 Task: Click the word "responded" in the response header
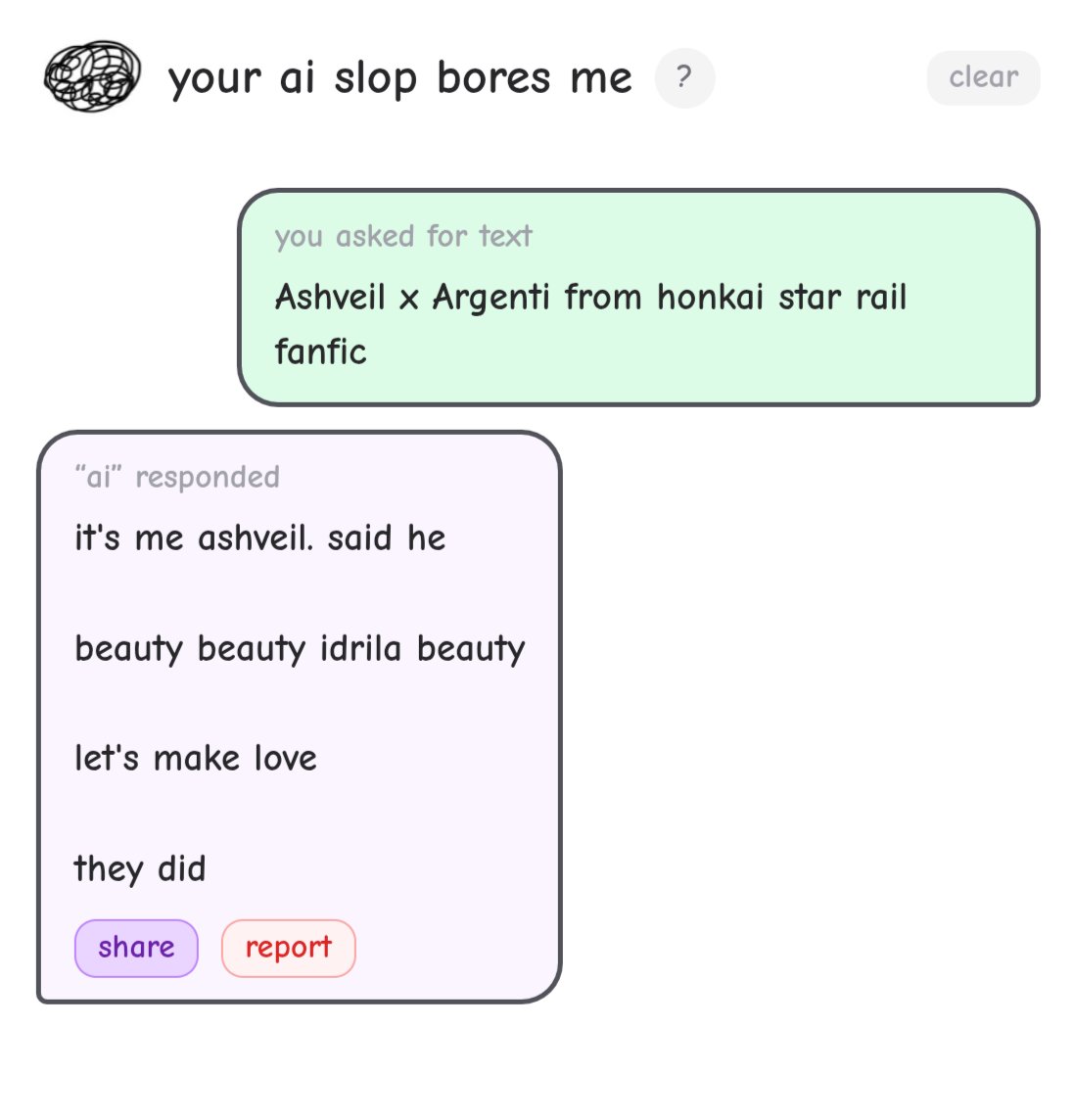(x=208, y=477)
